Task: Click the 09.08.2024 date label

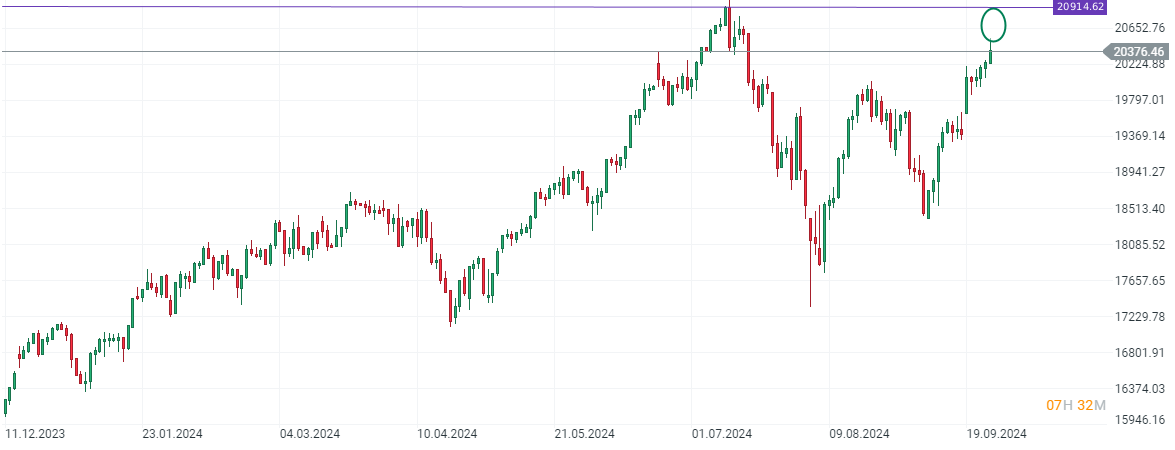Action: pyautogui.click(x=860, y=434)
